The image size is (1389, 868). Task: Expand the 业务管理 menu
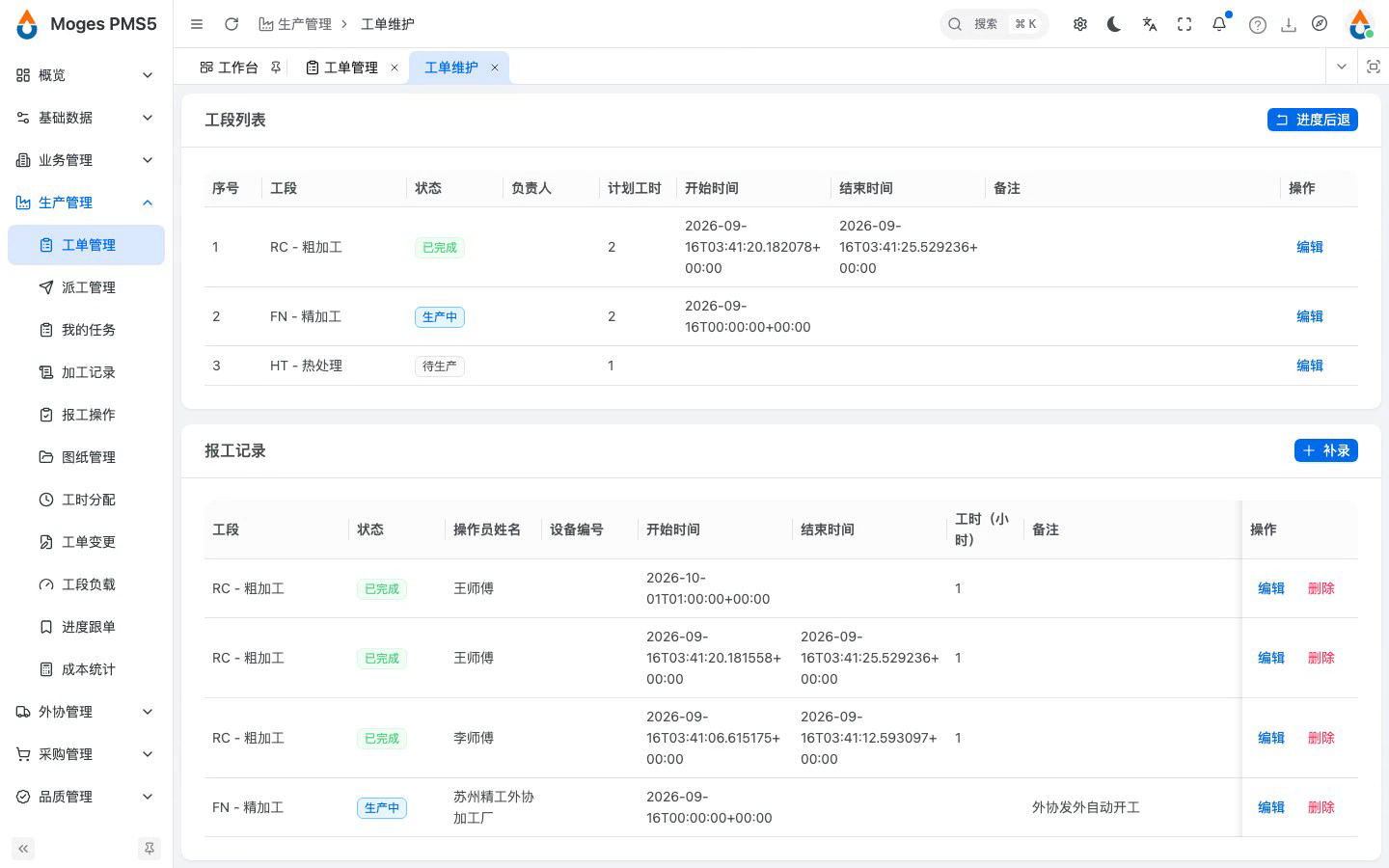(x=86, y=160)
